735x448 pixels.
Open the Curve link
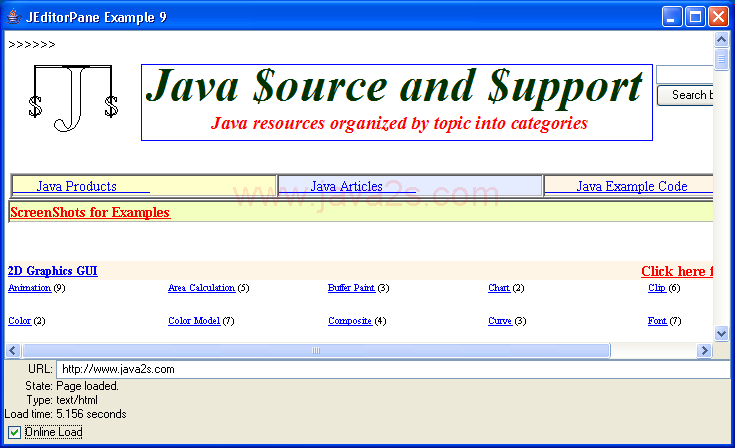[x=500, y=321]
